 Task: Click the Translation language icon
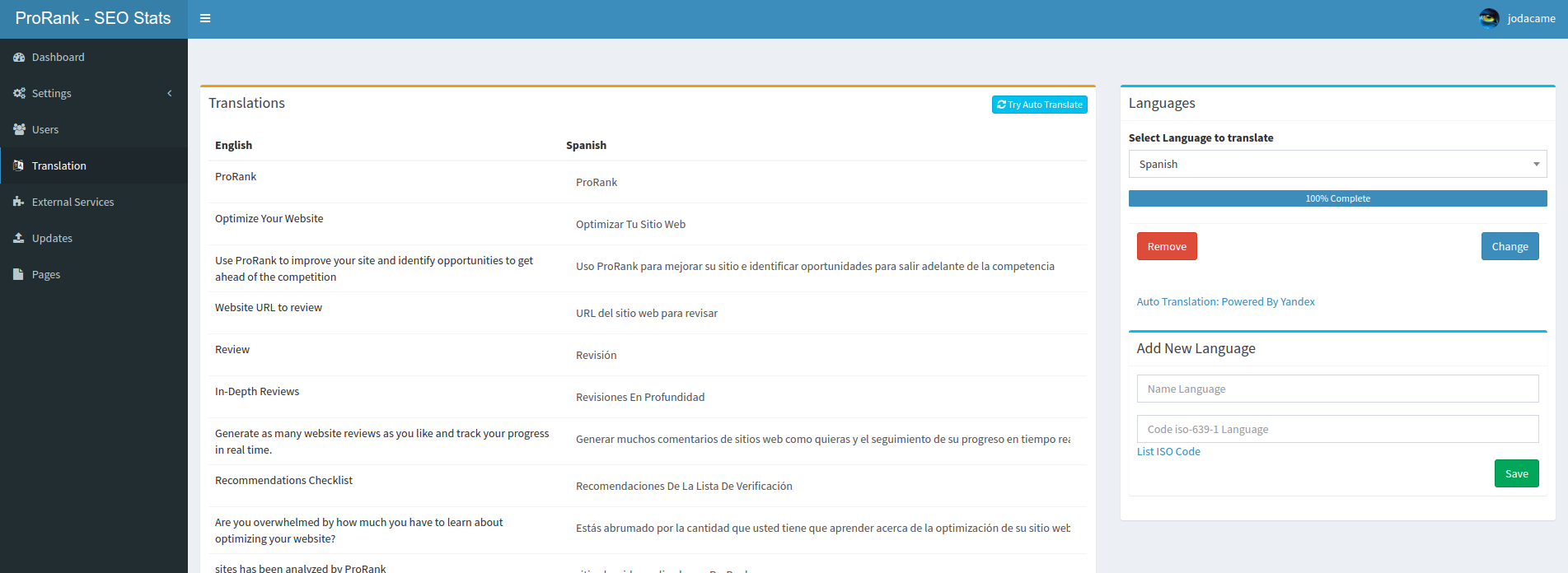(x=19, y=165)
